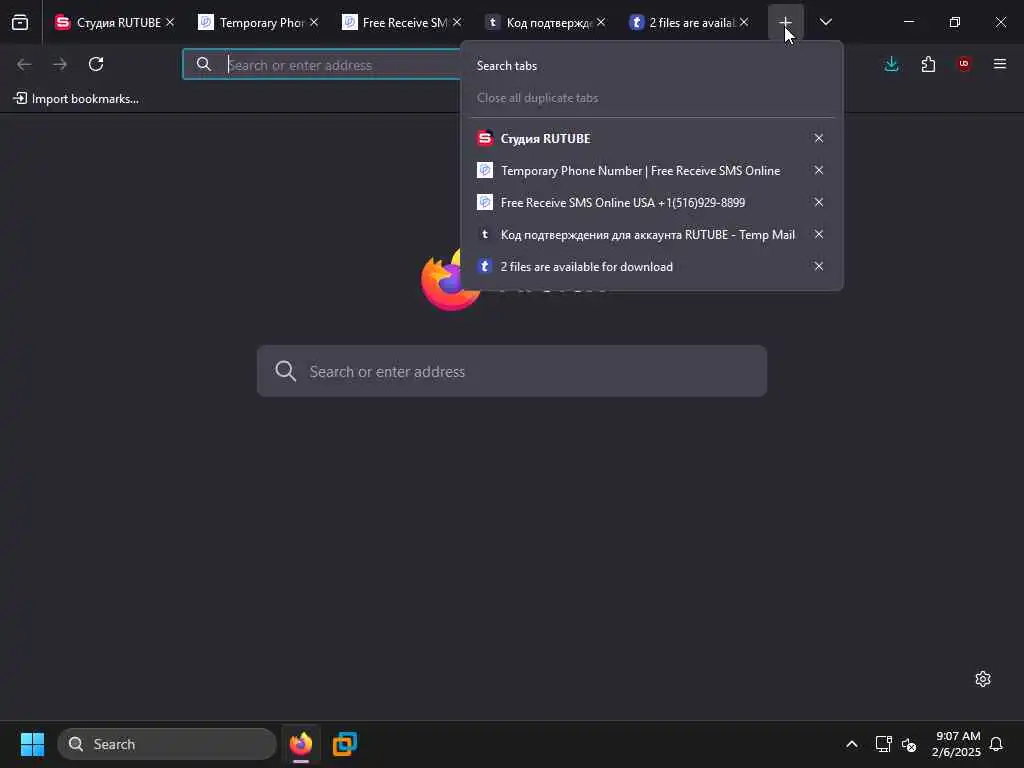Collapse the list all tabs dropdown arrow
This screenshot has height=768, width=1024.
point(825,22)
